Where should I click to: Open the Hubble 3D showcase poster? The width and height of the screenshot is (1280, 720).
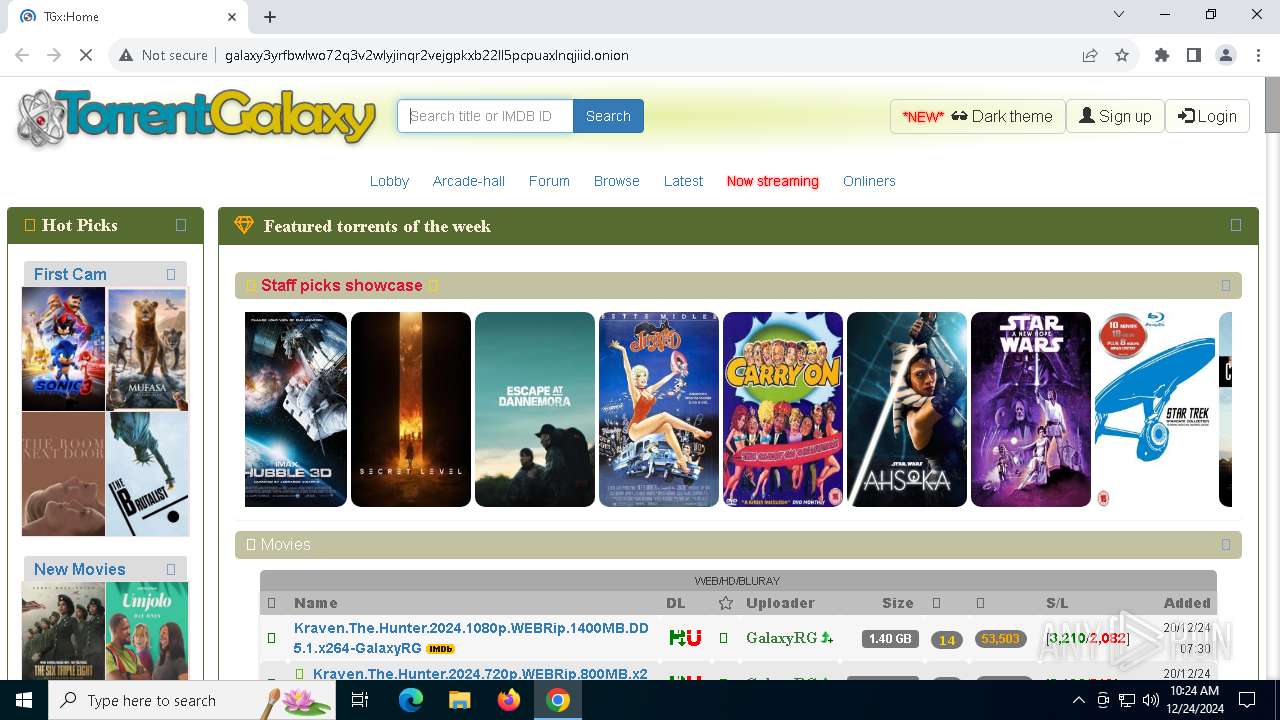click(x=296, y=409)
